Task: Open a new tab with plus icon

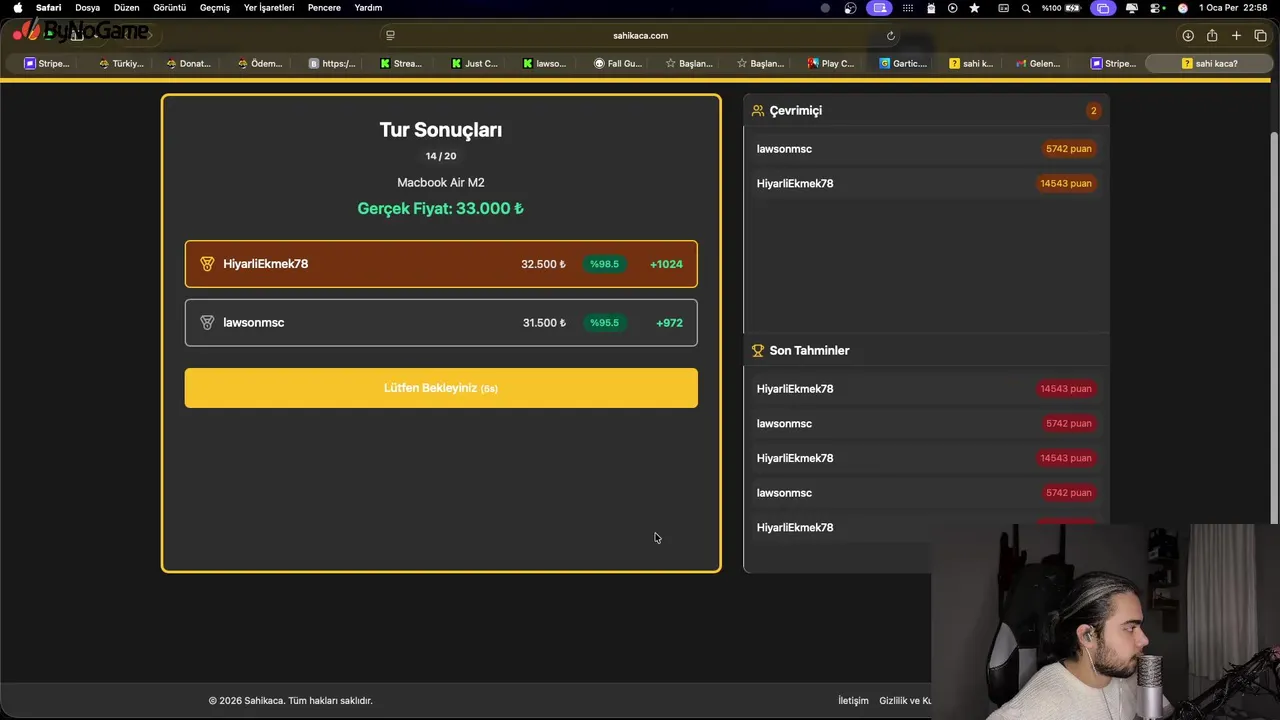Action: pyautogui.click(x=1236, y=35)
